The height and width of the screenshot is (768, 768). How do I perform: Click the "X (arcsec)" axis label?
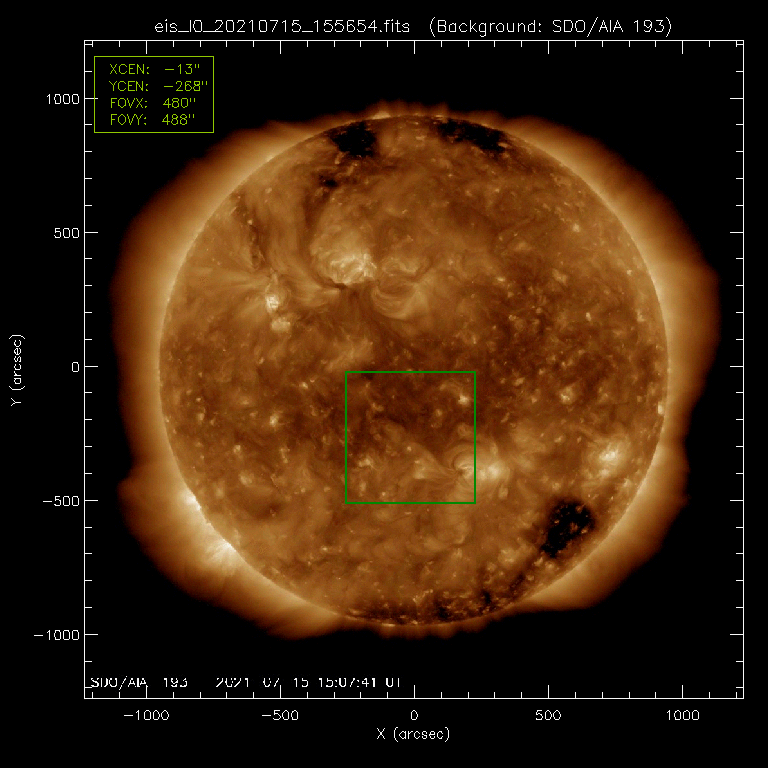click(x=413, y=735)
